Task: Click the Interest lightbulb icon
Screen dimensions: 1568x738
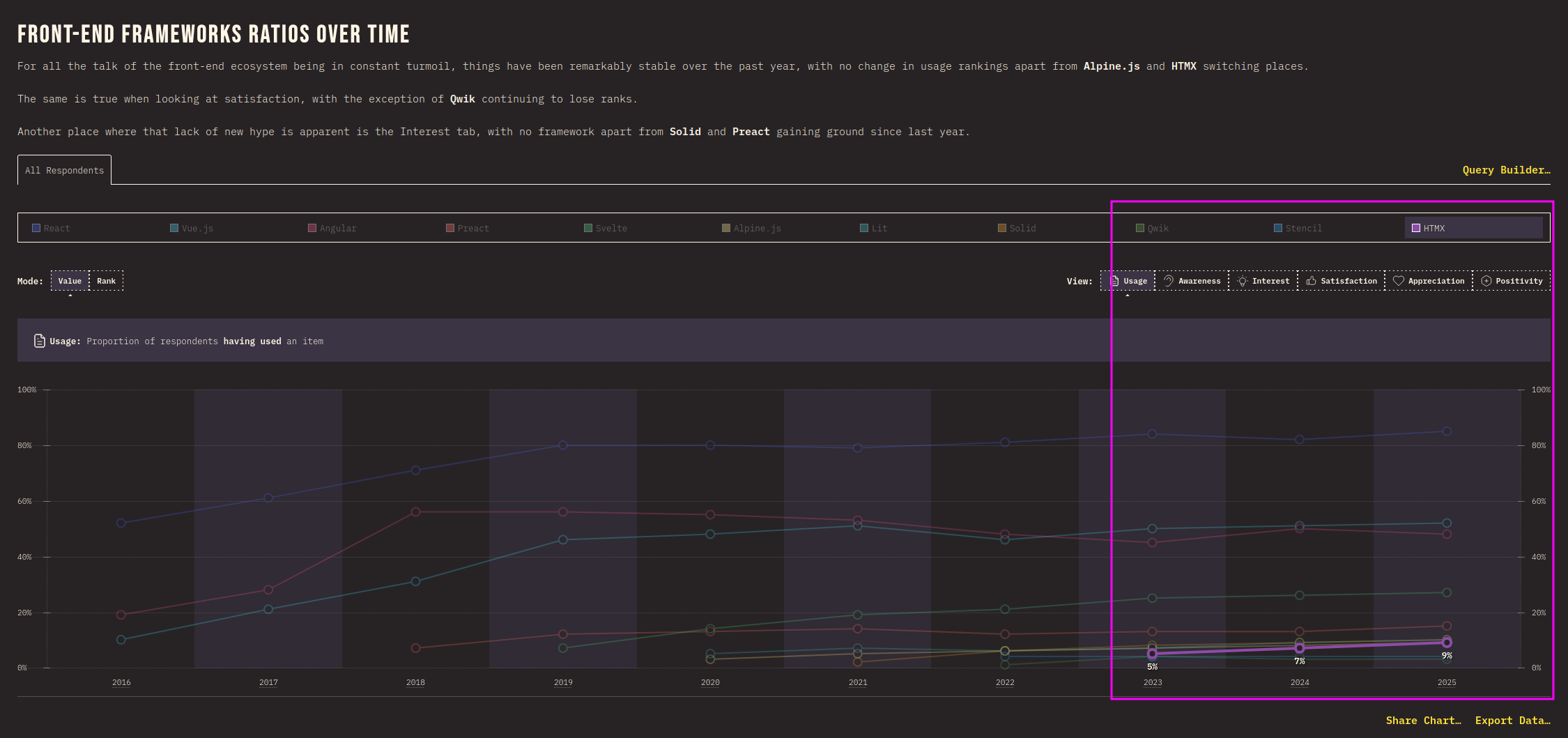Action: 1242,281
